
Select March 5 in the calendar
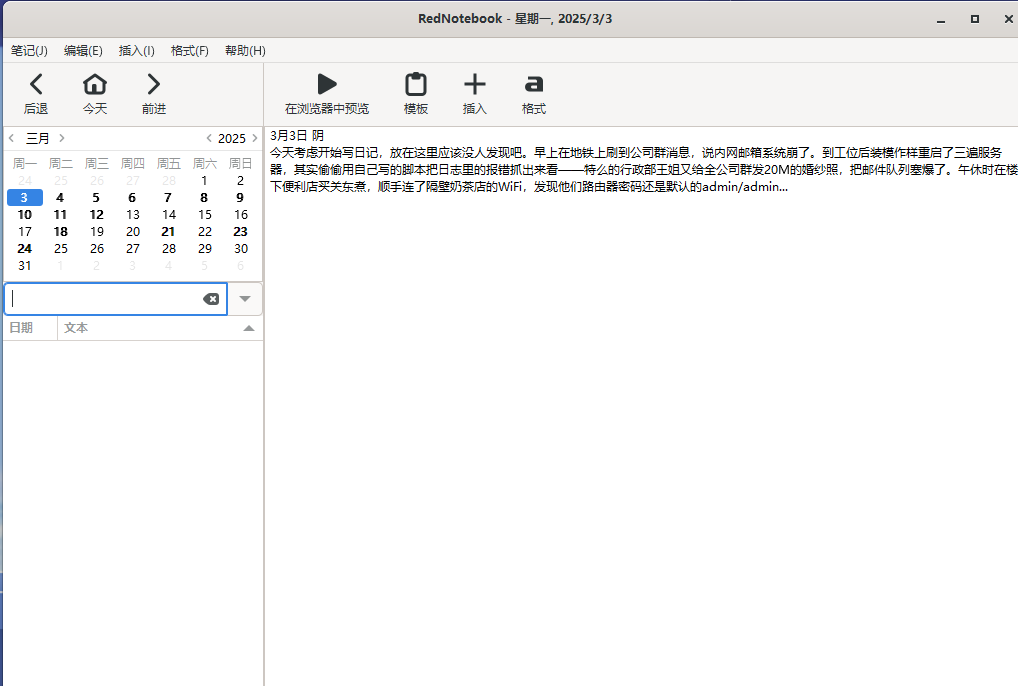click(x=96, y=197)
